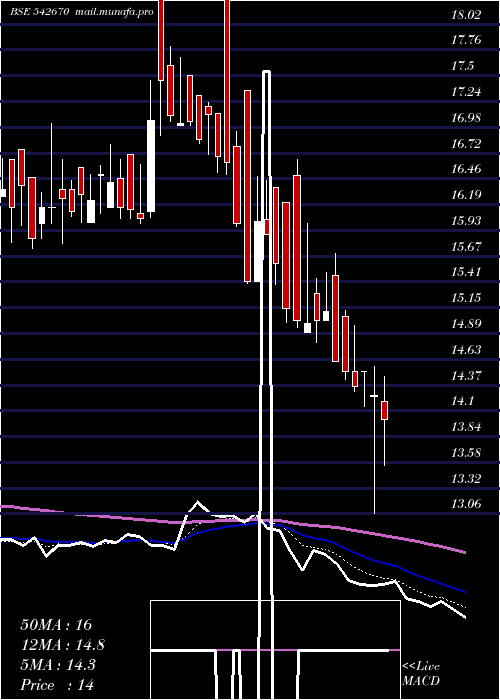Viewport: 500px width, 700px height.
Task: Select the 15.93 price axis label
Action: click(x=466, y=221)
